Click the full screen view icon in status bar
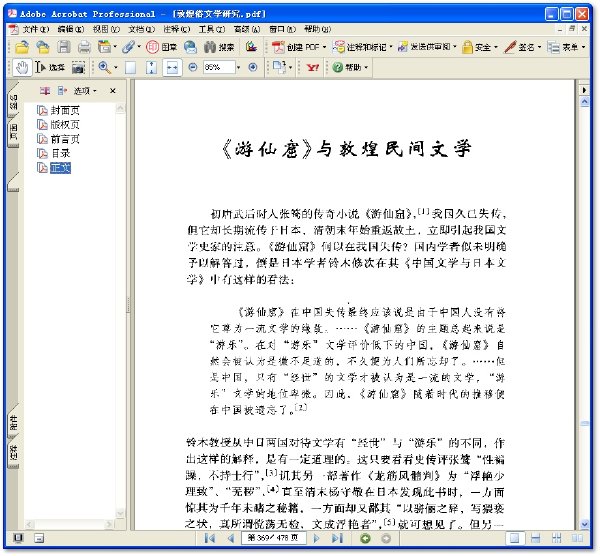 tap(18, 538)
